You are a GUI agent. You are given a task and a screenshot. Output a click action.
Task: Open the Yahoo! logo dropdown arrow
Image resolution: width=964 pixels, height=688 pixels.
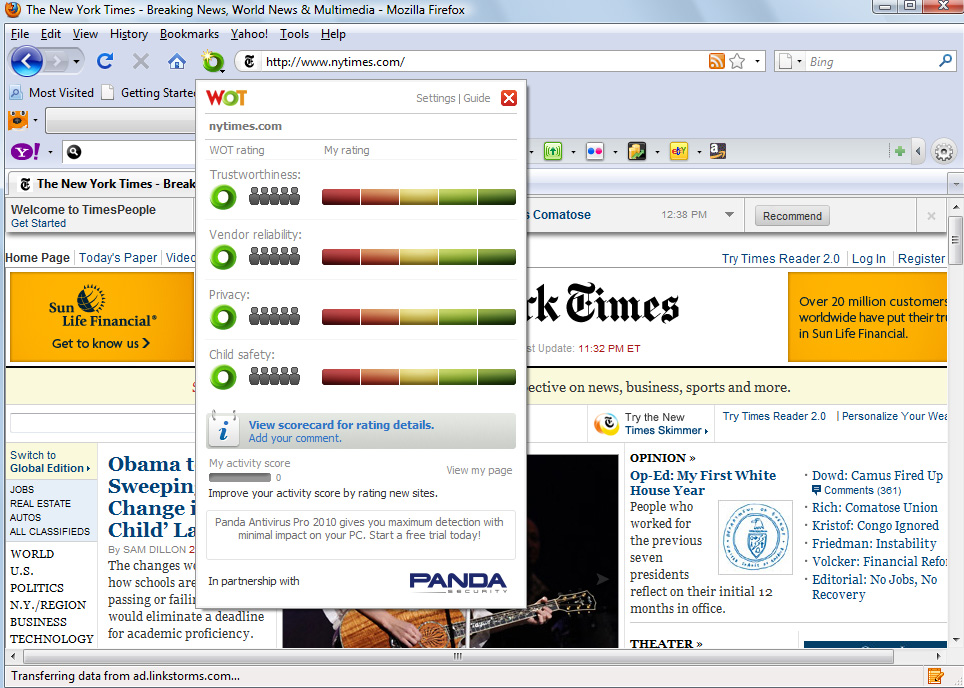coord(50,152)
